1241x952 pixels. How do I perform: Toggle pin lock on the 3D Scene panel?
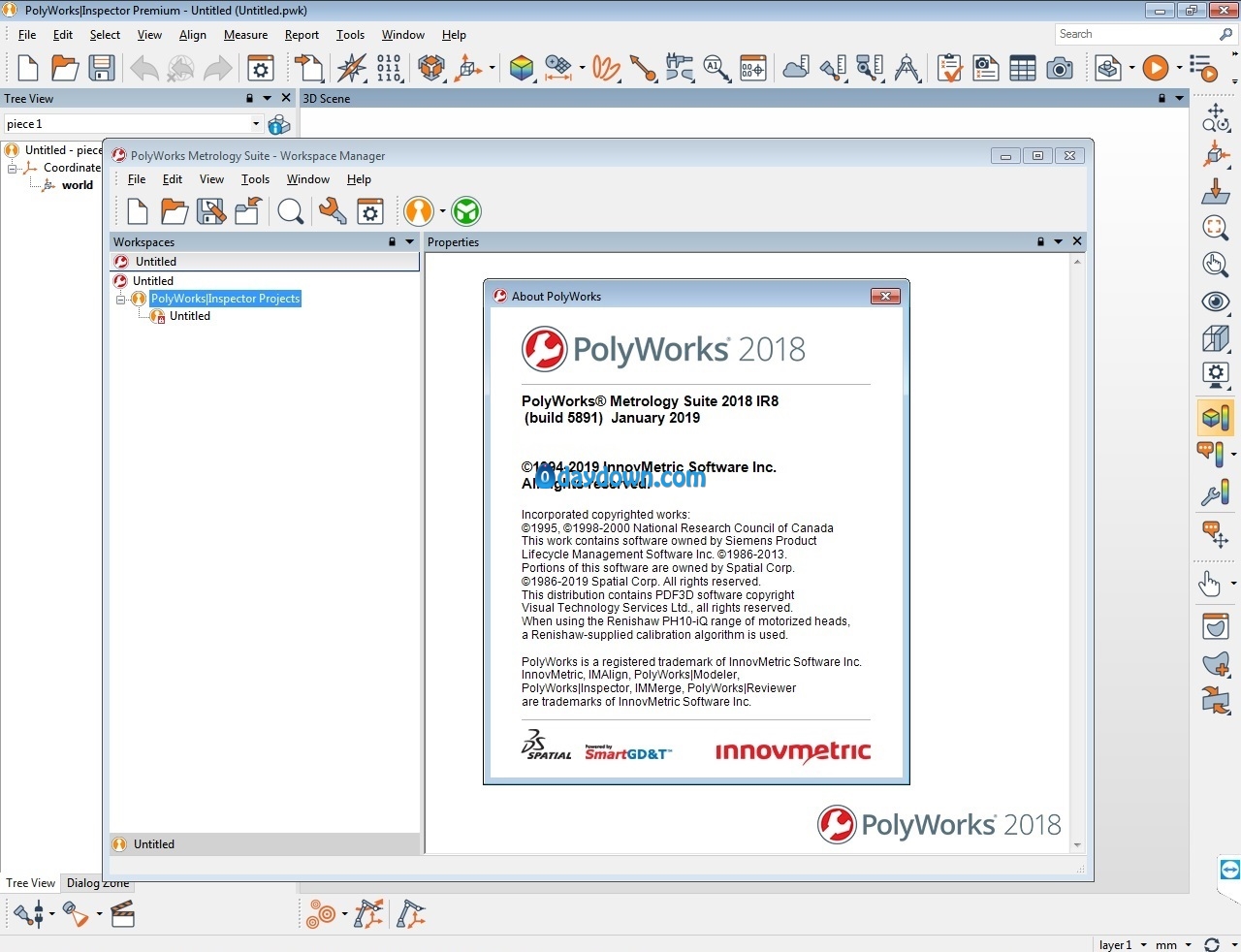[1161, 98]
